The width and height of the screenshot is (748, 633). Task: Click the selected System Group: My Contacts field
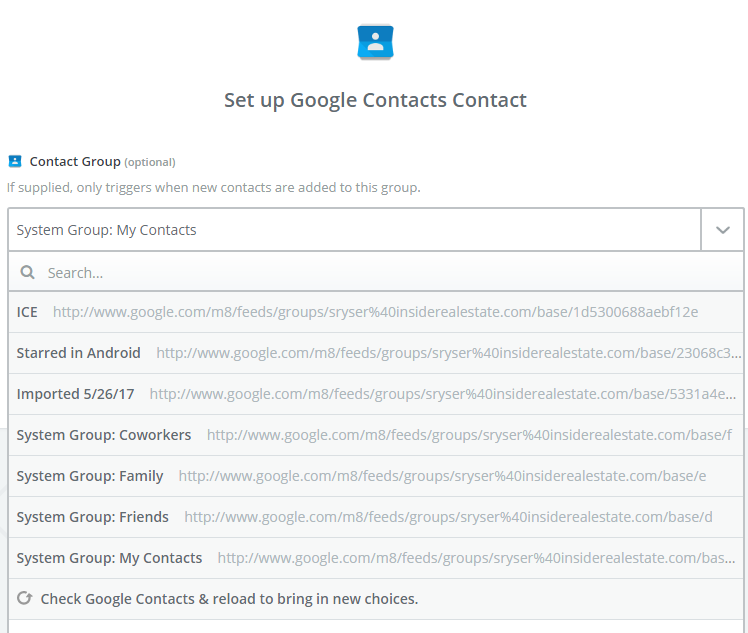(x=354, y=230)
